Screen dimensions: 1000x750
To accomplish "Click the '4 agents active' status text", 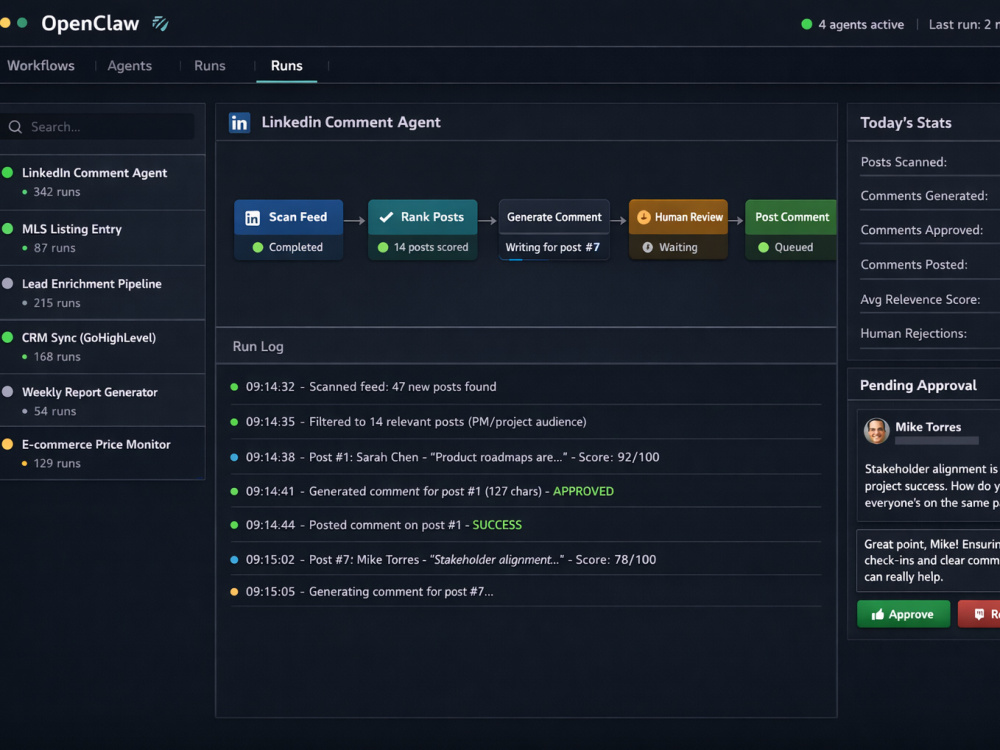I will tap(861, 24).
